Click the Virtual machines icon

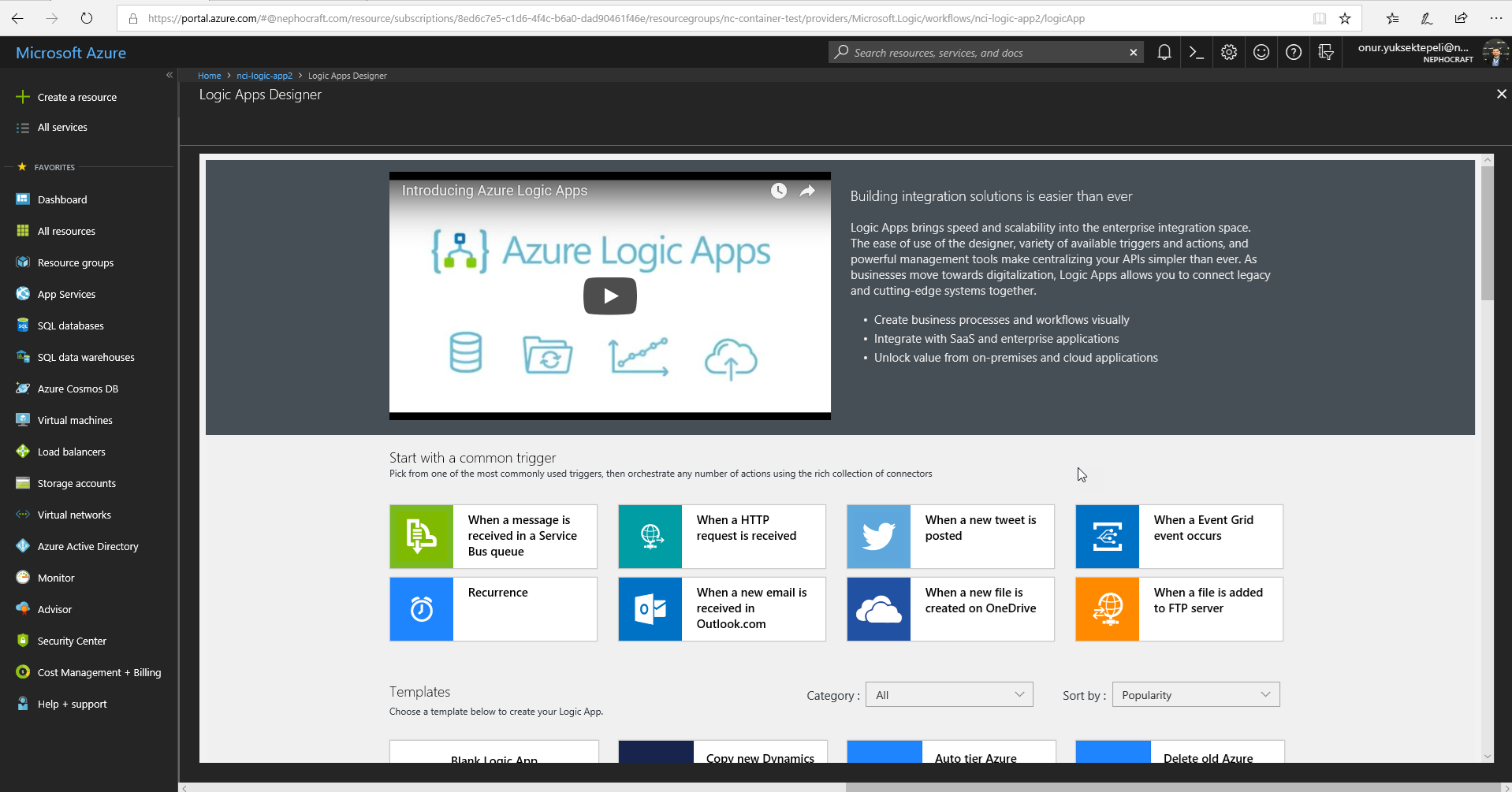tap(23, 420)
